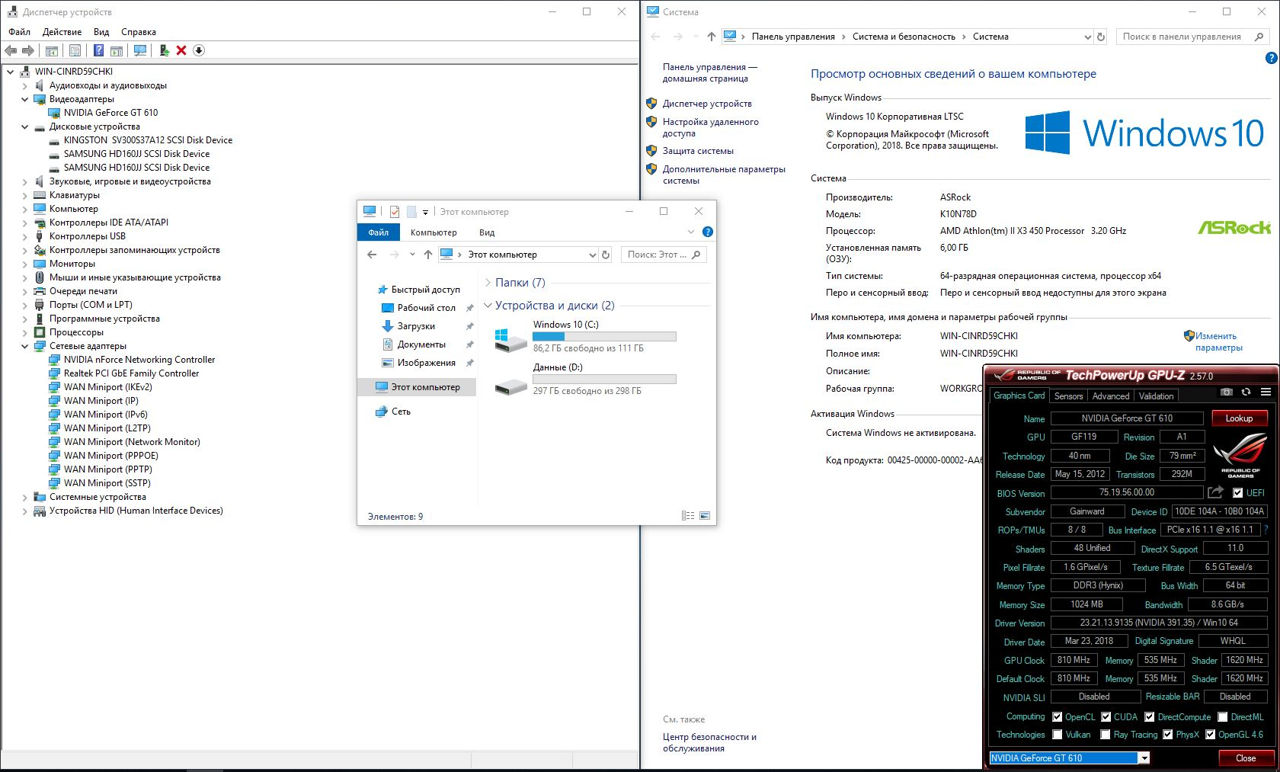Image resolution: width=1280 pixels, height=772 pixels.
Task: Click the update device driver toolbar icon
Action: pyautogui.click(x=164, y=50)
